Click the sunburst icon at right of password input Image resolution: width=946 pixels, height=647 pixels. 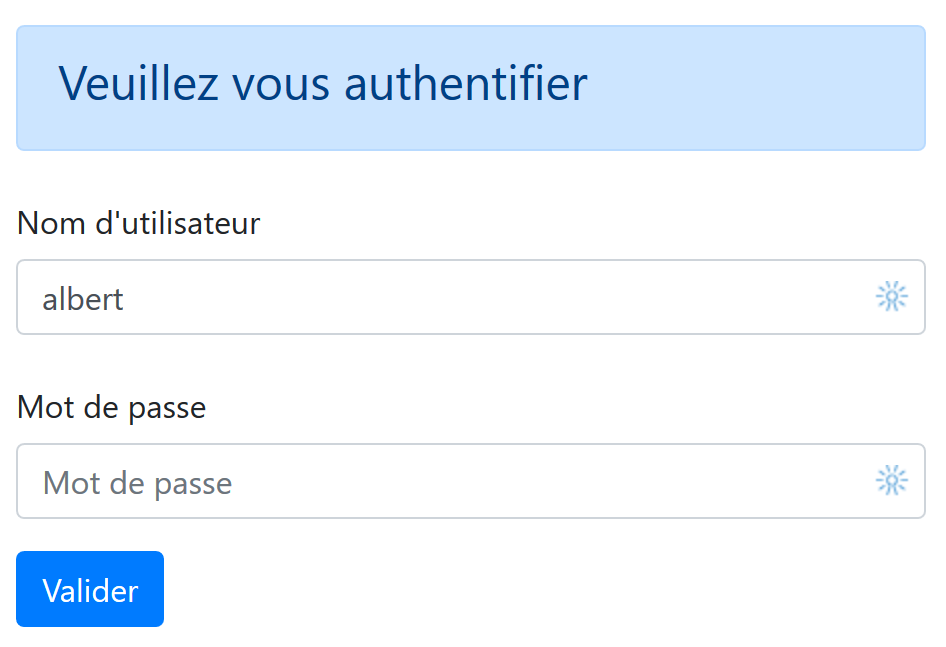891,481
